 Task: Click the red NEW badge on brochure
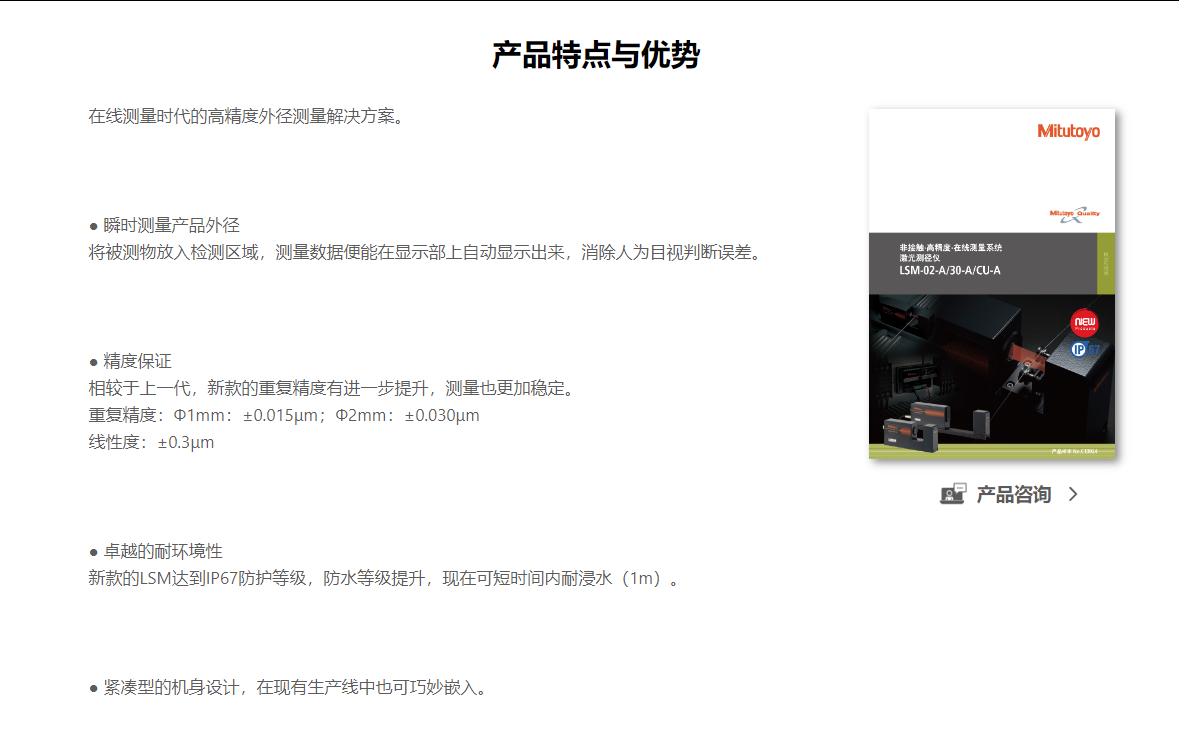tap(1083, 322)
